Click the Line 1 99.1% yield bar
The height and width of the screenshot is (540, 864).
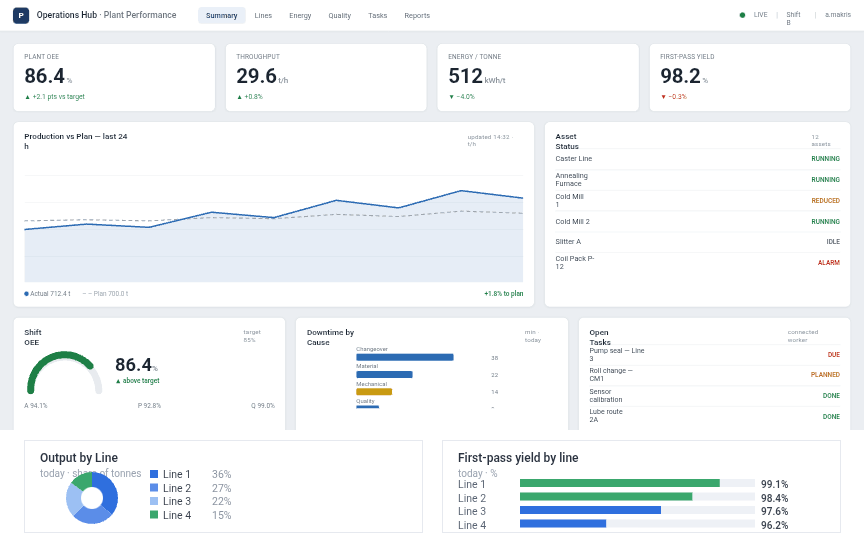(x=620, y=483)
